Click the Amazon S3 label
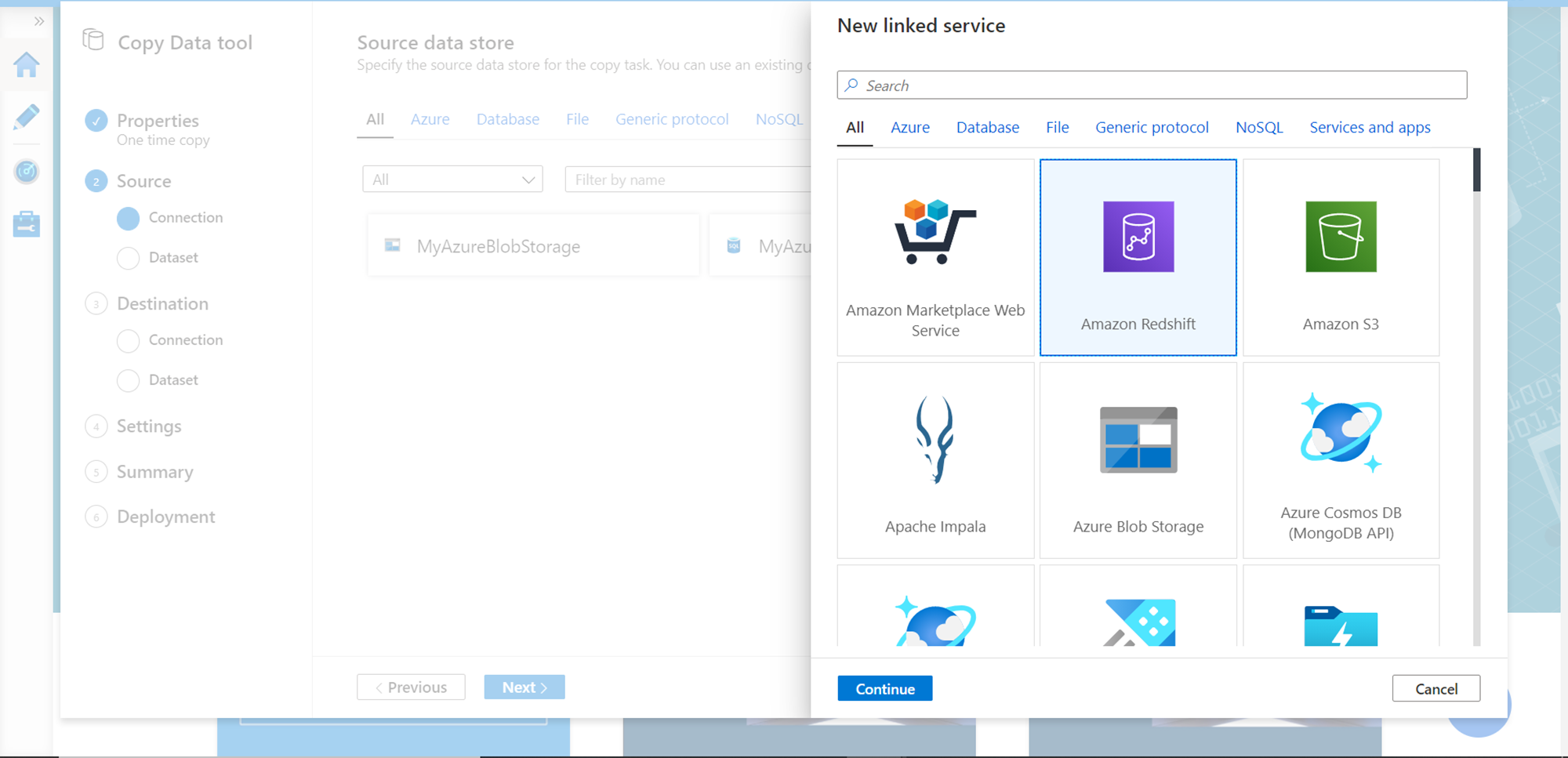 pos(1341,325)
